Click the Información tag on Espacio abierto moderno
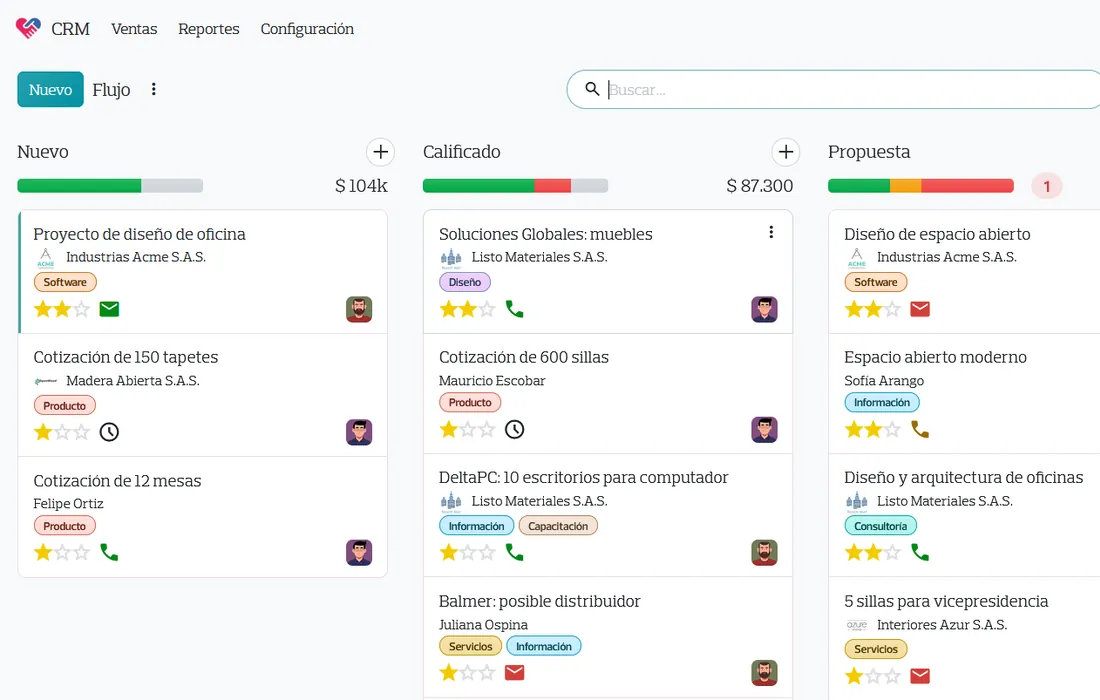Screen dimensions: 1100x700 [882, 403]
